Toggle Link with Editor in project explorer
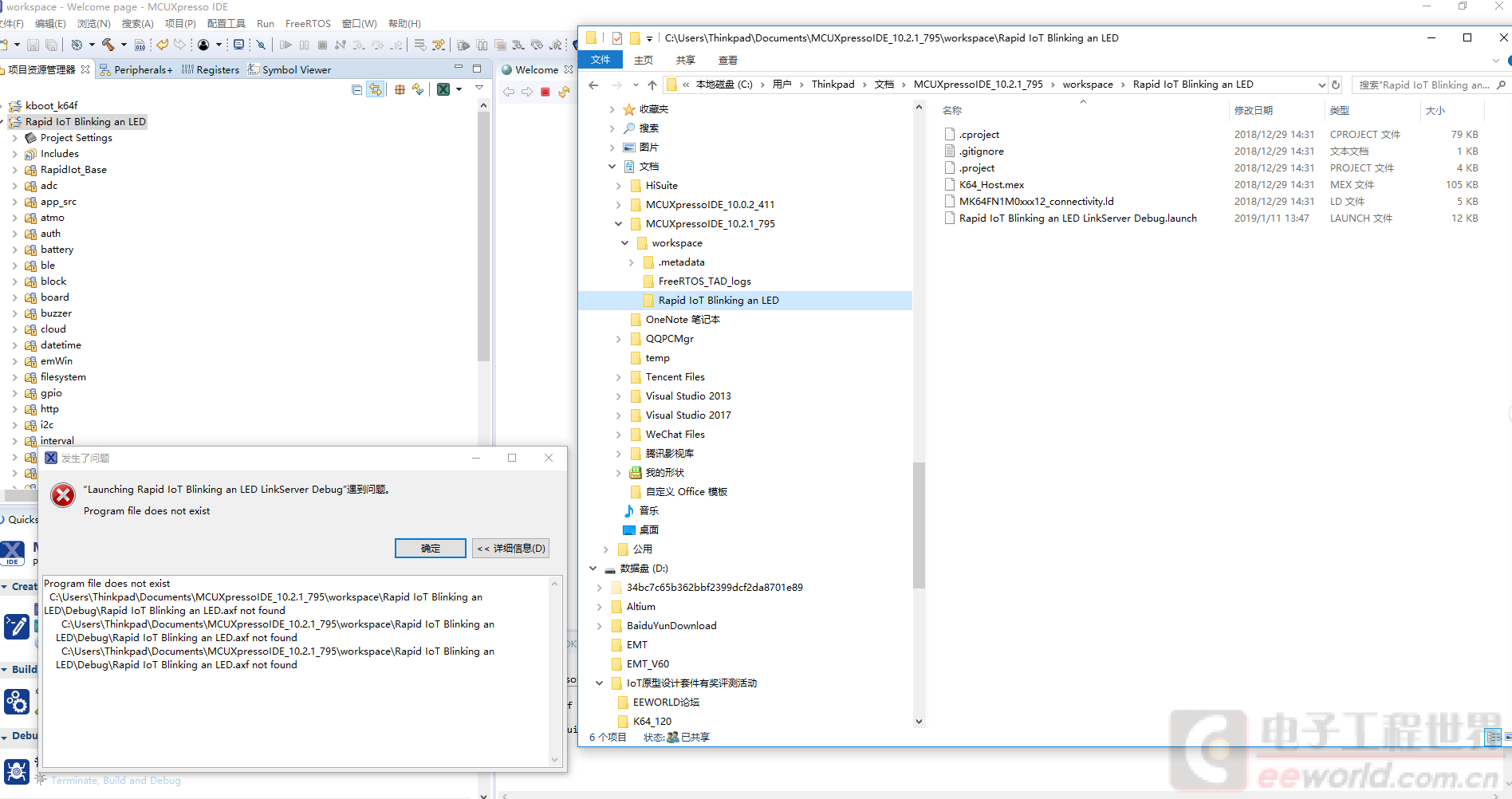 (375, 90)
